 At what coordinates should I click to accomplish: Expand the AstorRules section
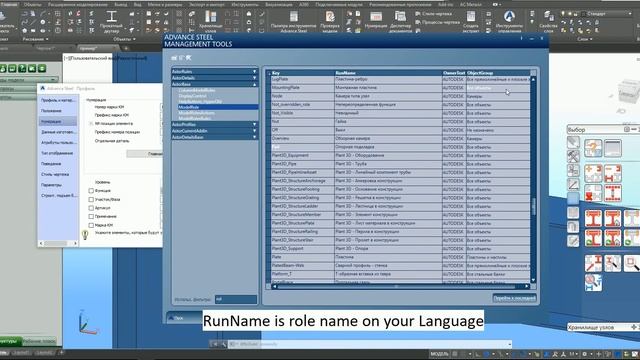pyautogui.click(x=215, y=71)
